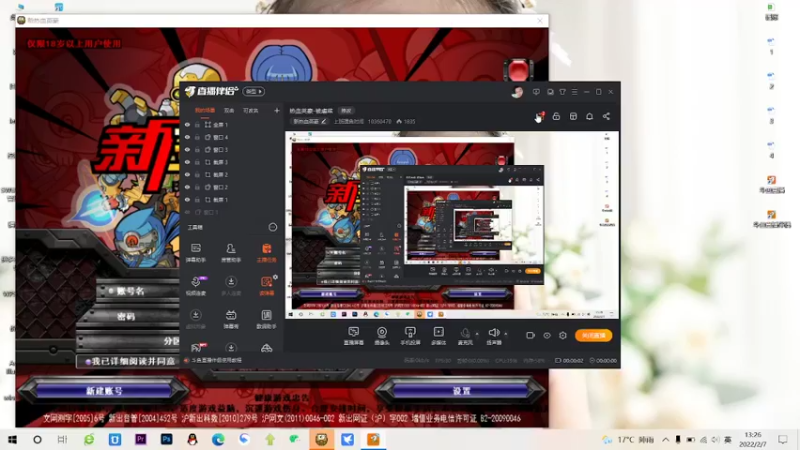
Task: Open the hamburger menu in title bar
Action: 574,92
